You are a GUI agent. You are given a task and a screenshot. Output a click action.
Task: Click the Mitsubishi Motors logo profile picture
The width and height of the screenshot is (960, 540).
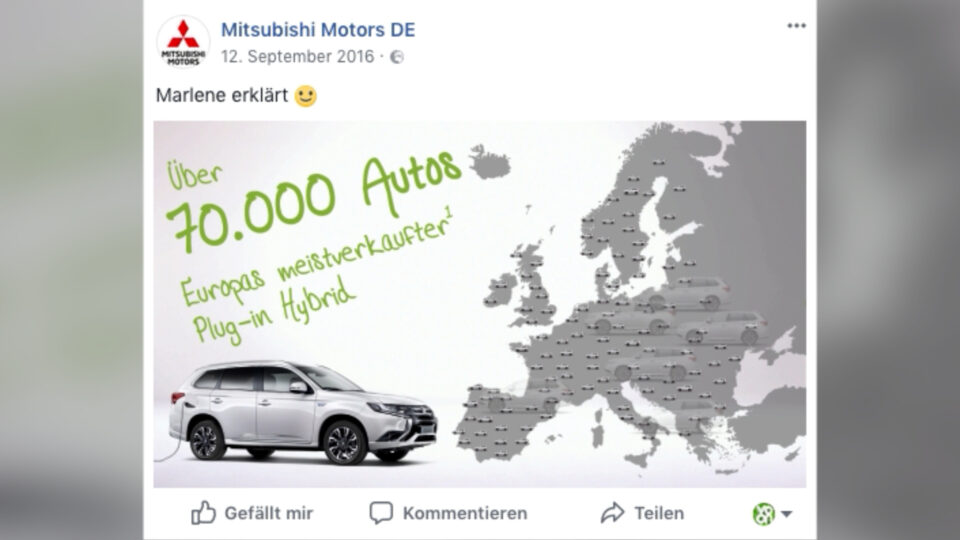[183, 42]
